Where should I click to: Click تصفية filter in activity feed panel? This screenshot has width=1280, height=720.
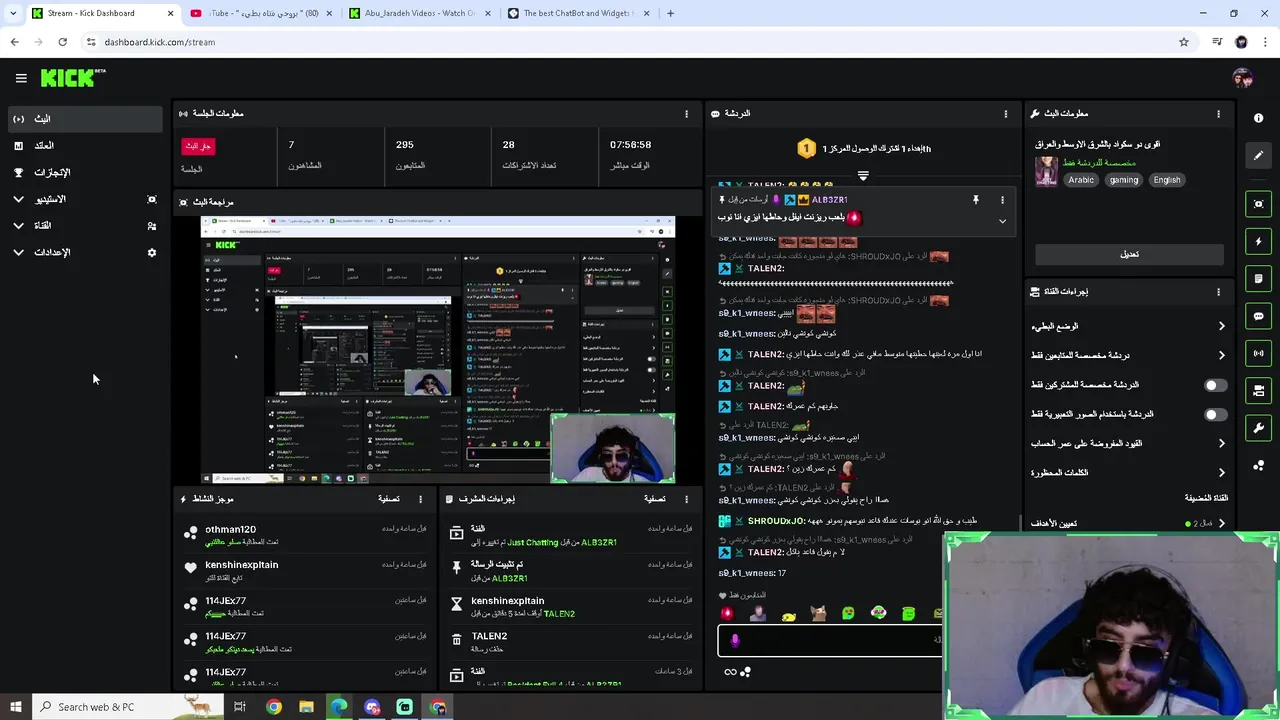pyautogui.click(x=389, y=499)
